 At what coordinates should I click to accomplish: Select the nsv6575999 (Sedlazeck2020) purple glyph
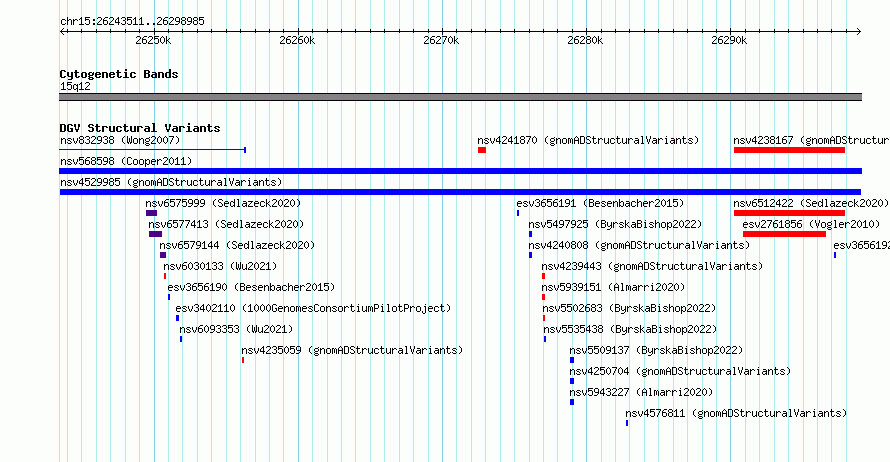tap(151, 213)
